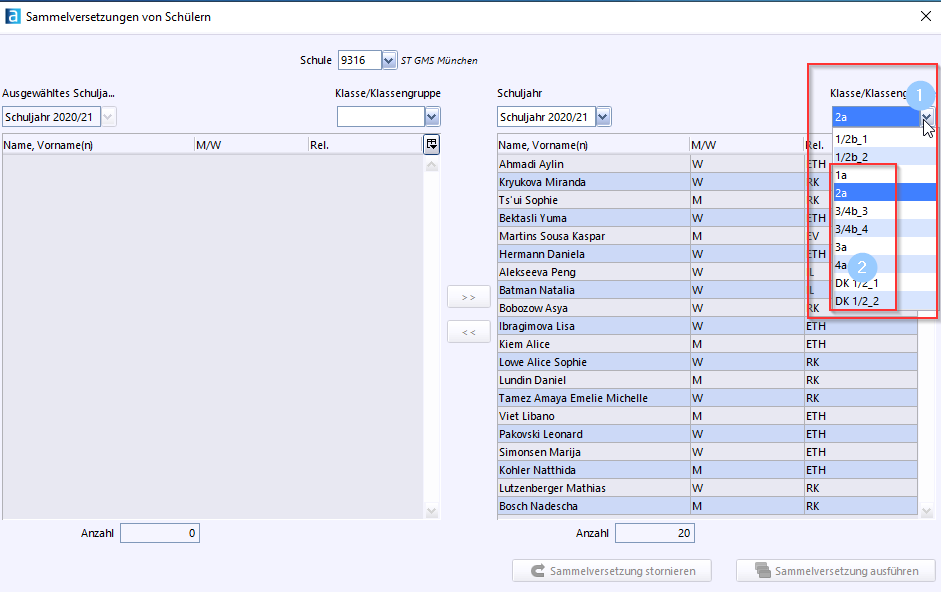Viewport: 941px width, 592px height.
Task: Select class 1/2b_2 from dropdown list
Action: pos(884,157)
